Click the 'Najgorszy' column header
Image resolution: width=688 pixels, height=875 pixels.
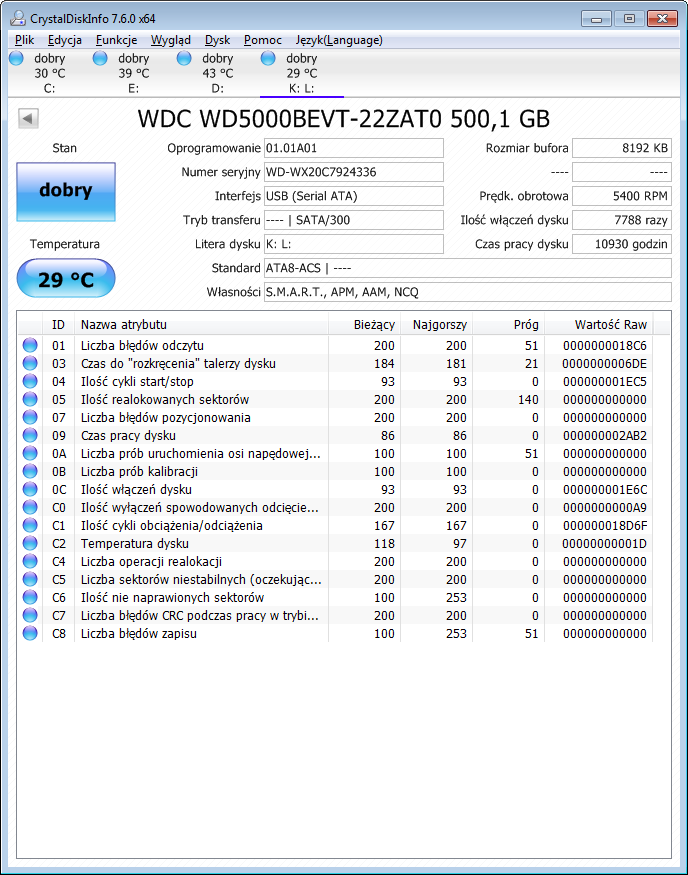[436, 325]
